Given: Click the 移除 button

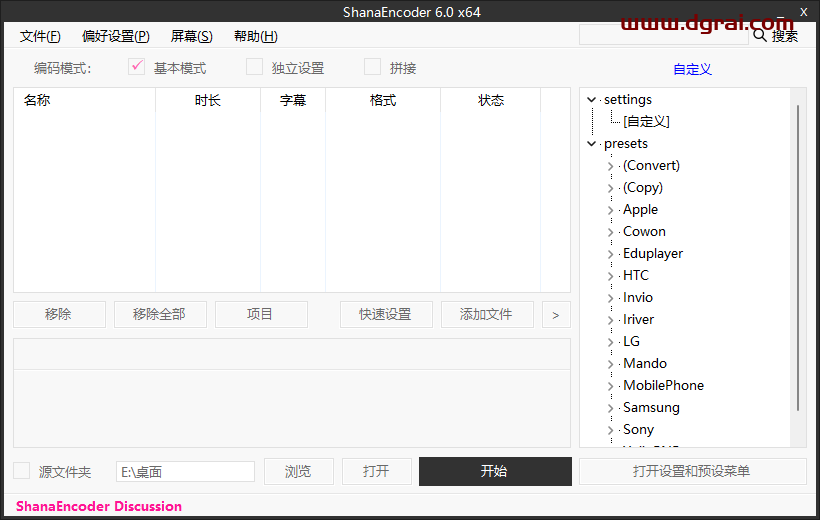Looking at the screenshot, I should click(x=59, y=314).
